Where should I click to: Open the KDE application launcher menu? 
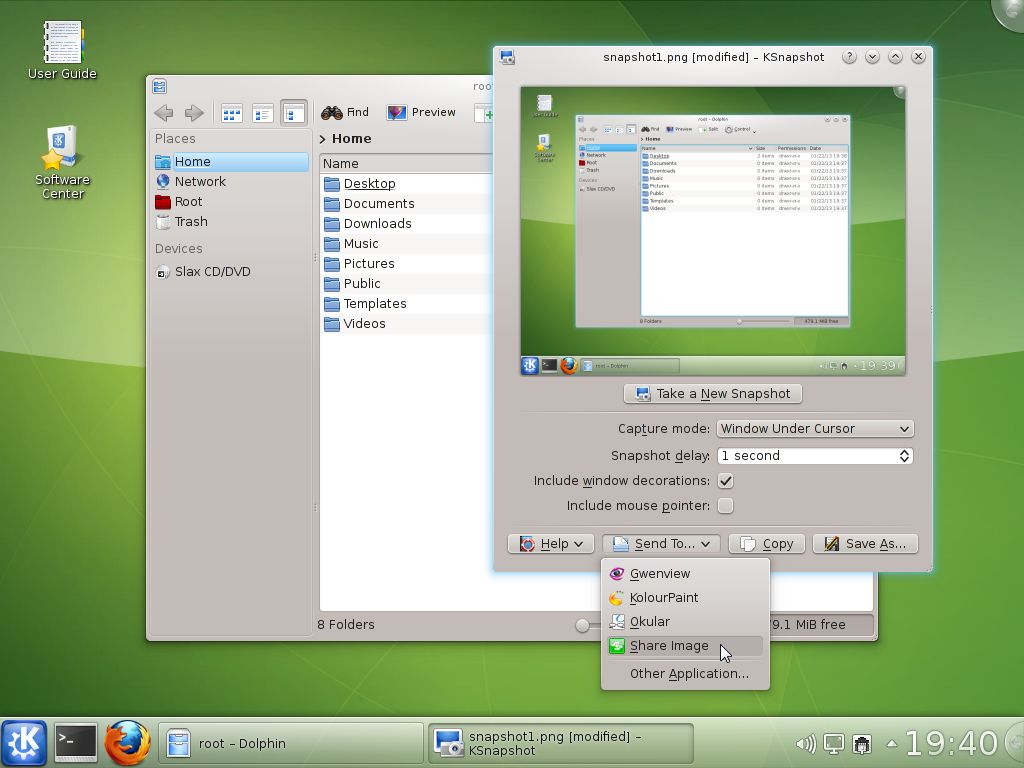pyautogui.click(x=24, y=743)
